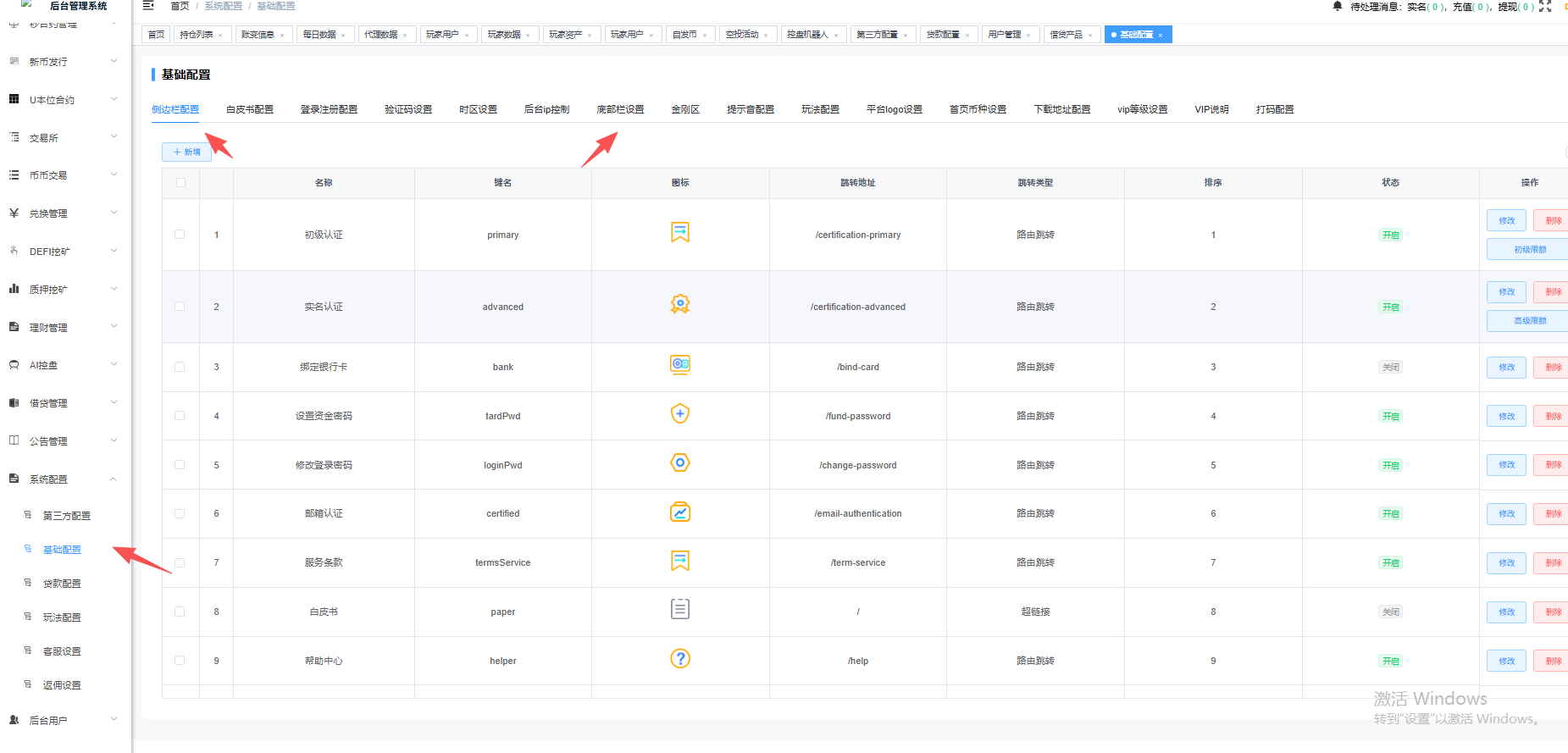Screen dimensions: 1568x753
Task: Expand the 交易所 sidebar menu
Action: click(x=65, y=137)
